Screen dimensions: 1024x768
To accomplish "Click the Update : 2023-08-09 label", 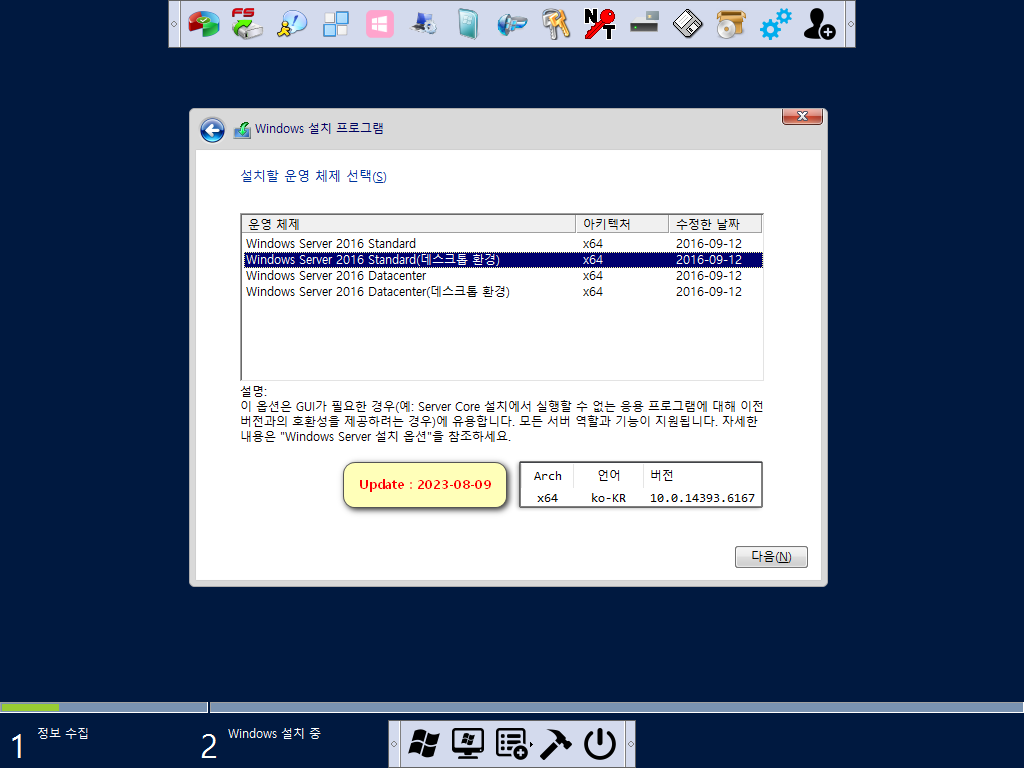I will (x=425, y=485).
